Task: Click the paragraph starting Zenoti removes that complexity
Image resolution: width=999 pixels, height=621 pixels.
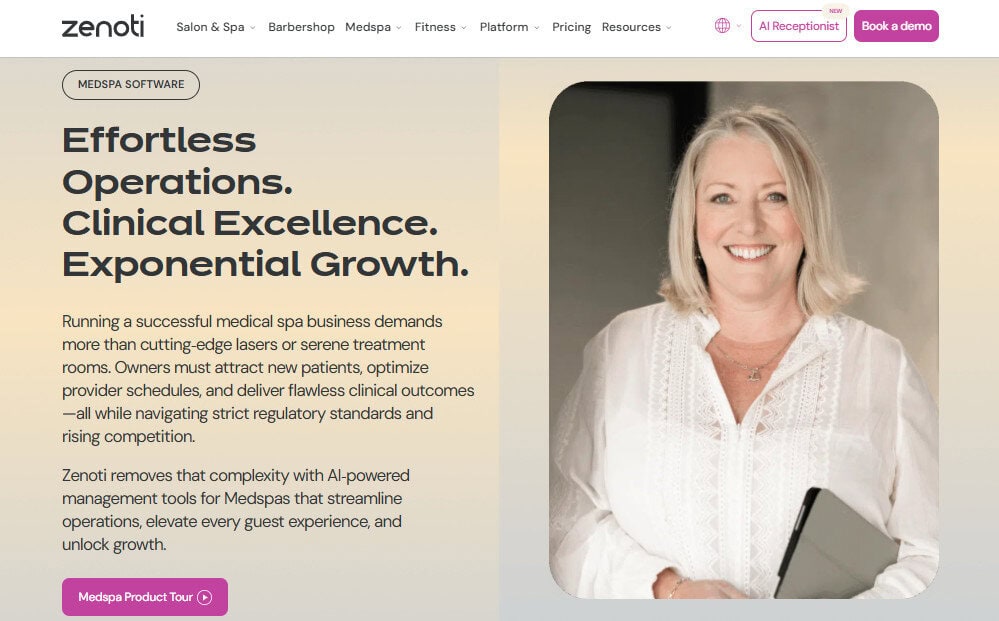Action: [236, 510]
